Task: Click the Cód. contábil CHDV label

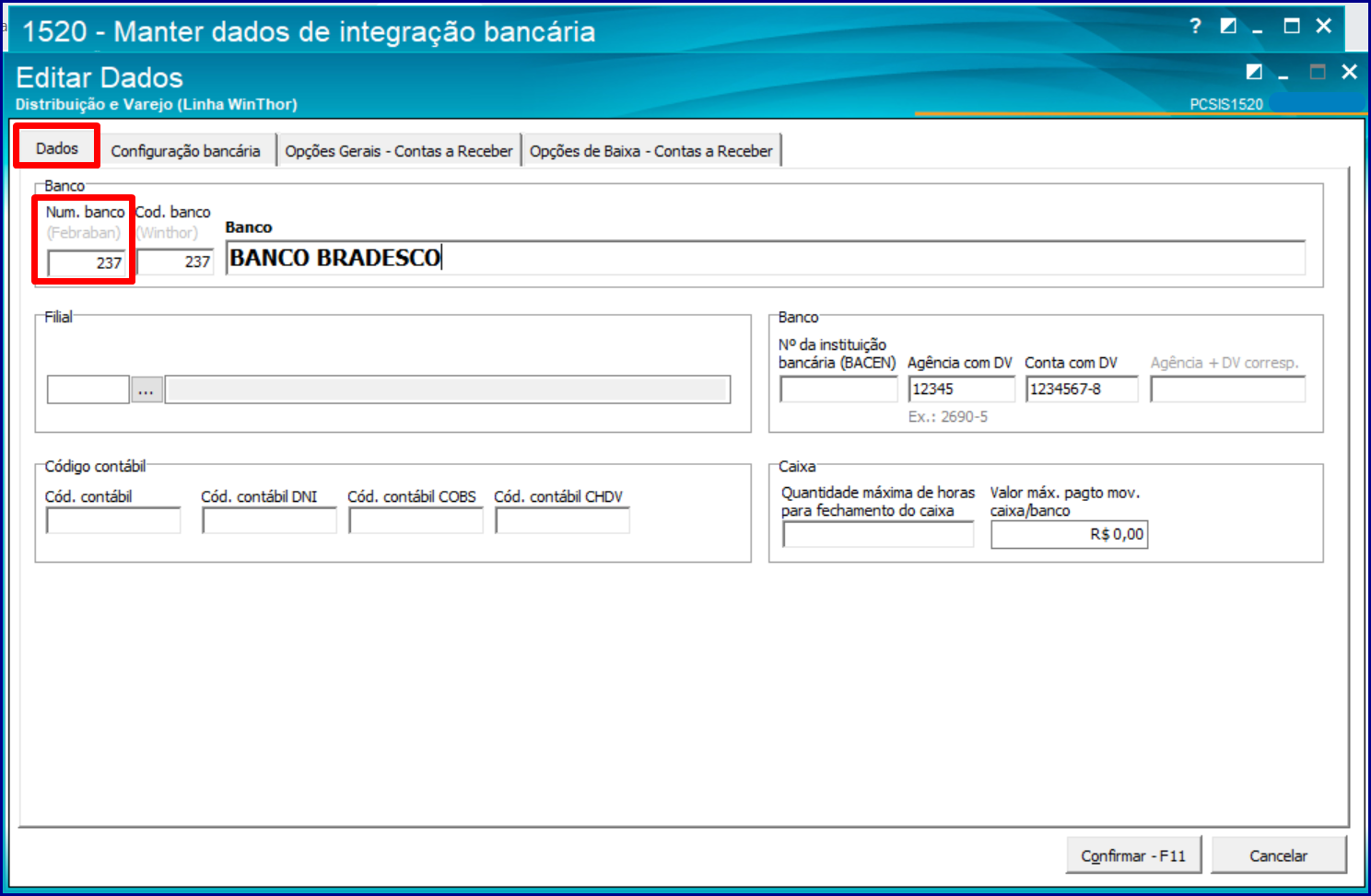Action: tap(558, 496)
